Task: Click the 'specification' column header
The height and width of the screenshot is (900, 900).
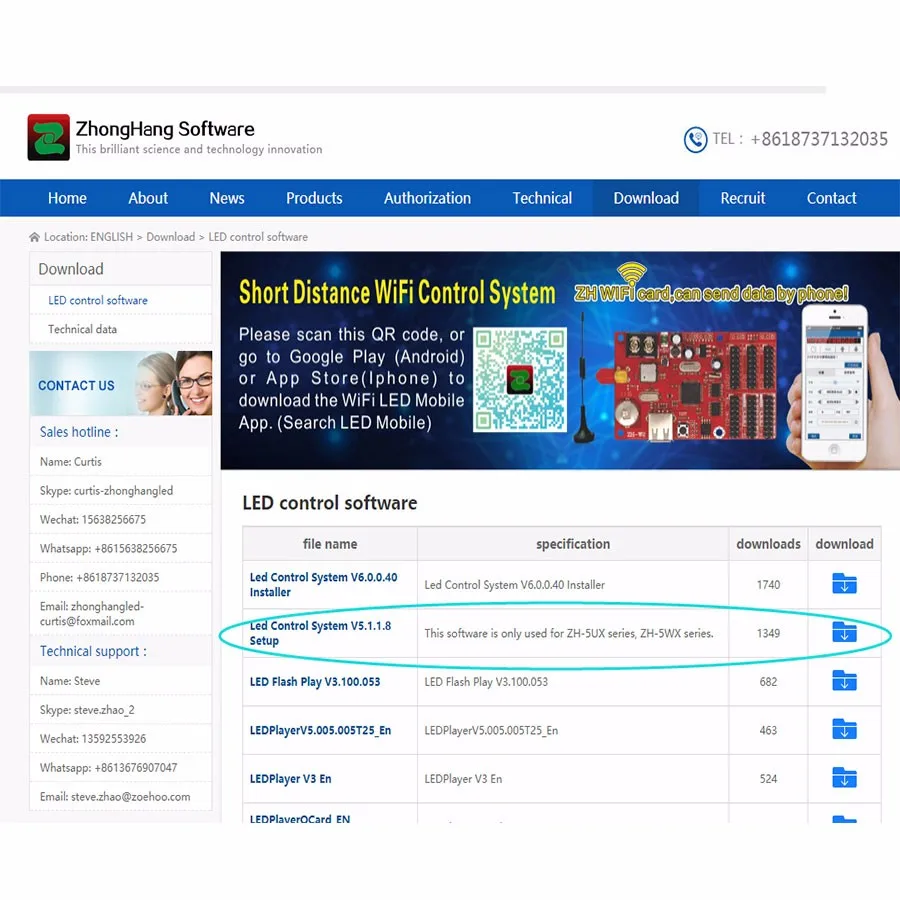Action: point(573,544)
